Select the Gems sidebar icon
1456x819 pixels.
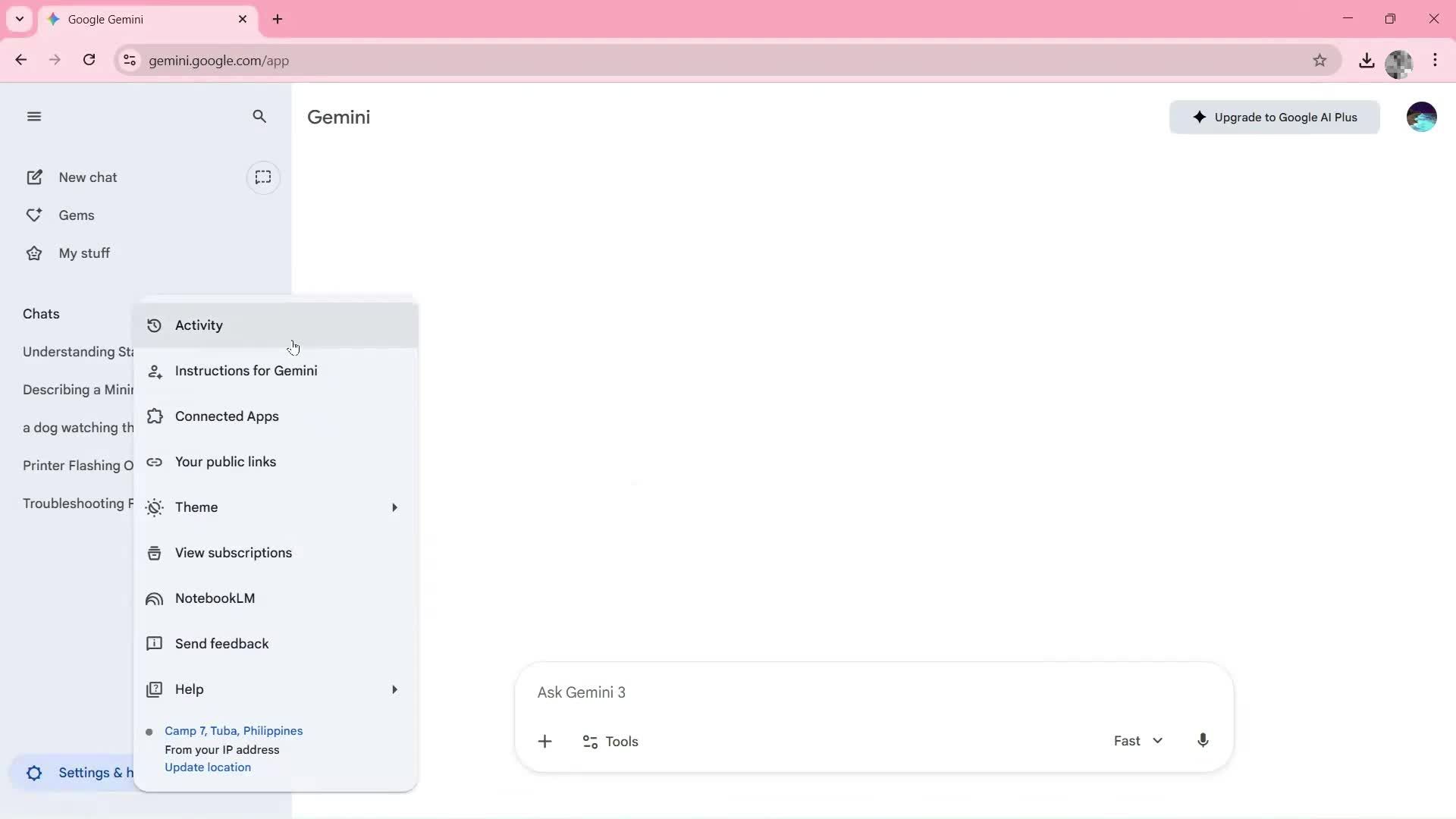(33, 215)
